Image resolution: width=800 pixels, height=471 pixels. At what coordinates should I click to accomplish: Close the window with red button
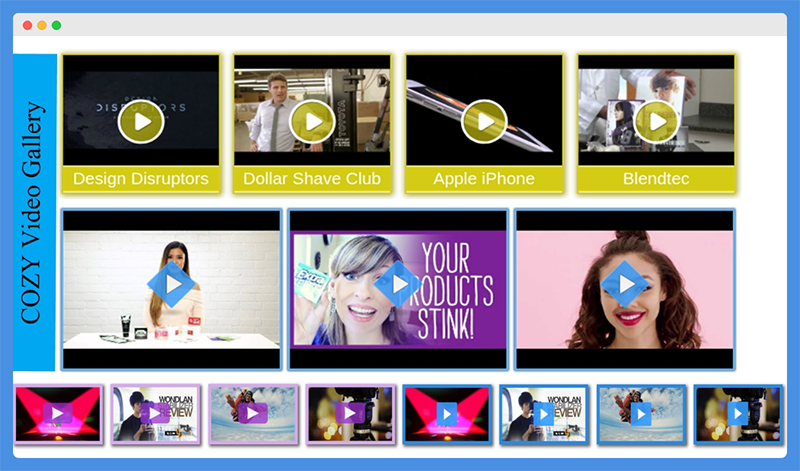[x=28, y=25]
